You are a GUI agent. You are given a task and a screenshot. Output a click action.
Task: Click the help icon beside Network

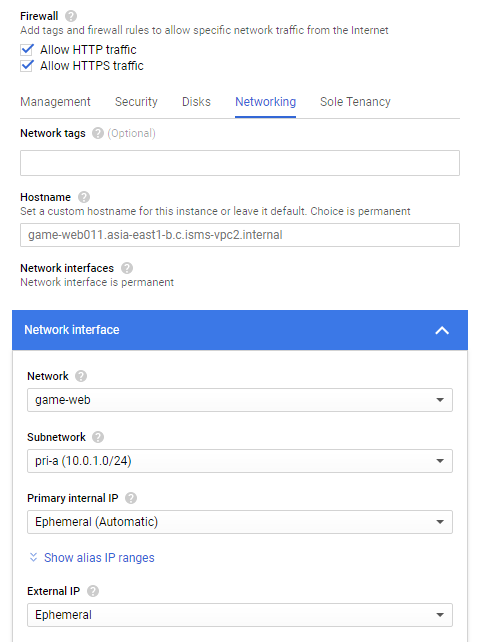81,376
